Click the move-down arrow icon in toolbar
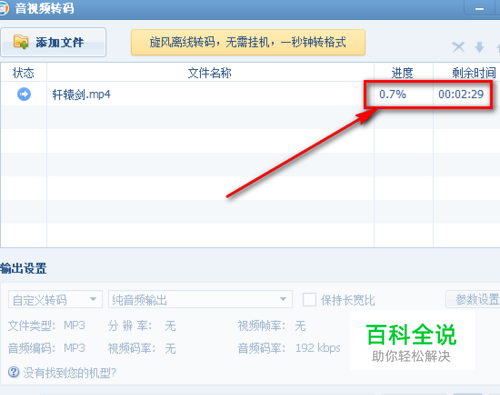The width and height of the screenshot is (500, 395). point(479,47)
